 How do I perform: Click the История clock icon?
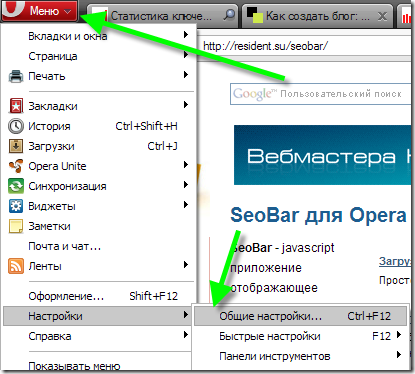click(x=16, y=126)
